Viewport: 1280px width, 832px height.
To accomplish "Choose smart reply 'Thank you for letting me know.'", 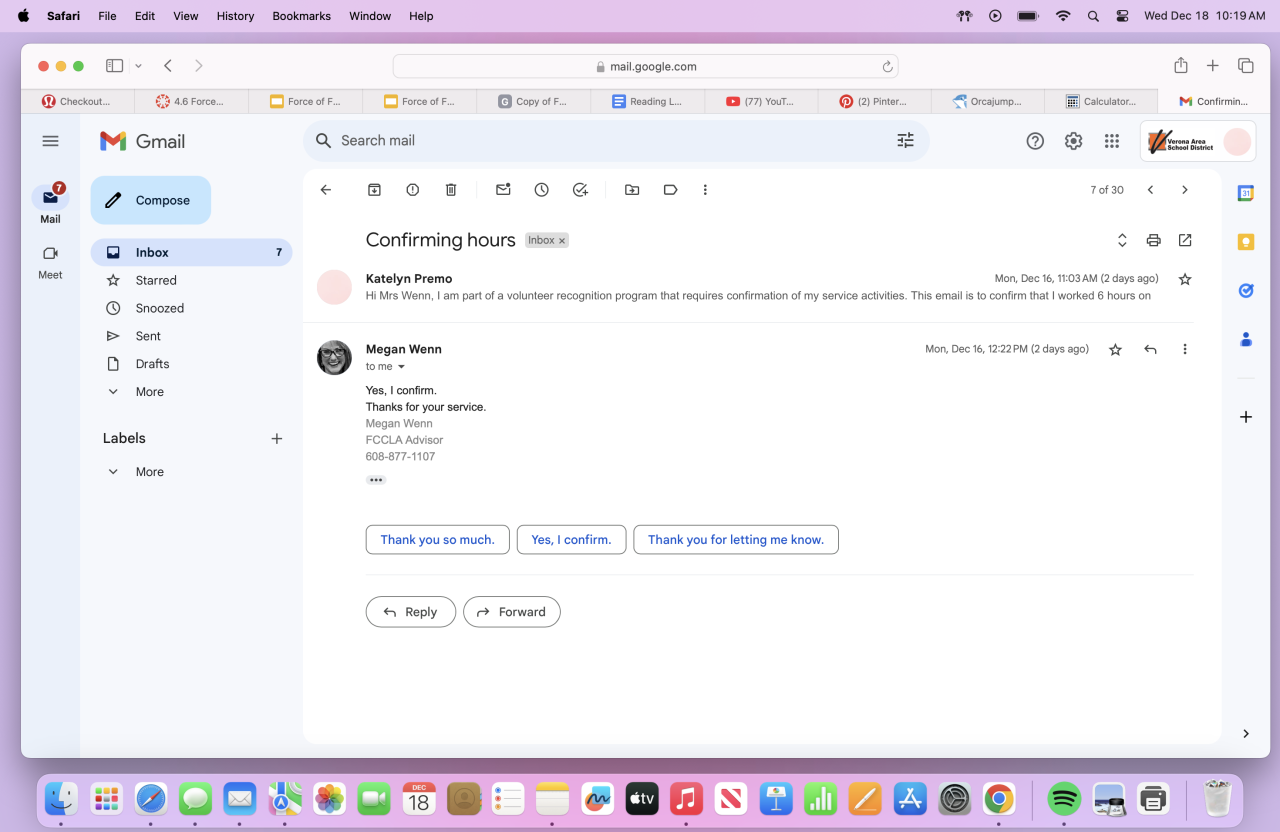I will [x=736, y=540].
